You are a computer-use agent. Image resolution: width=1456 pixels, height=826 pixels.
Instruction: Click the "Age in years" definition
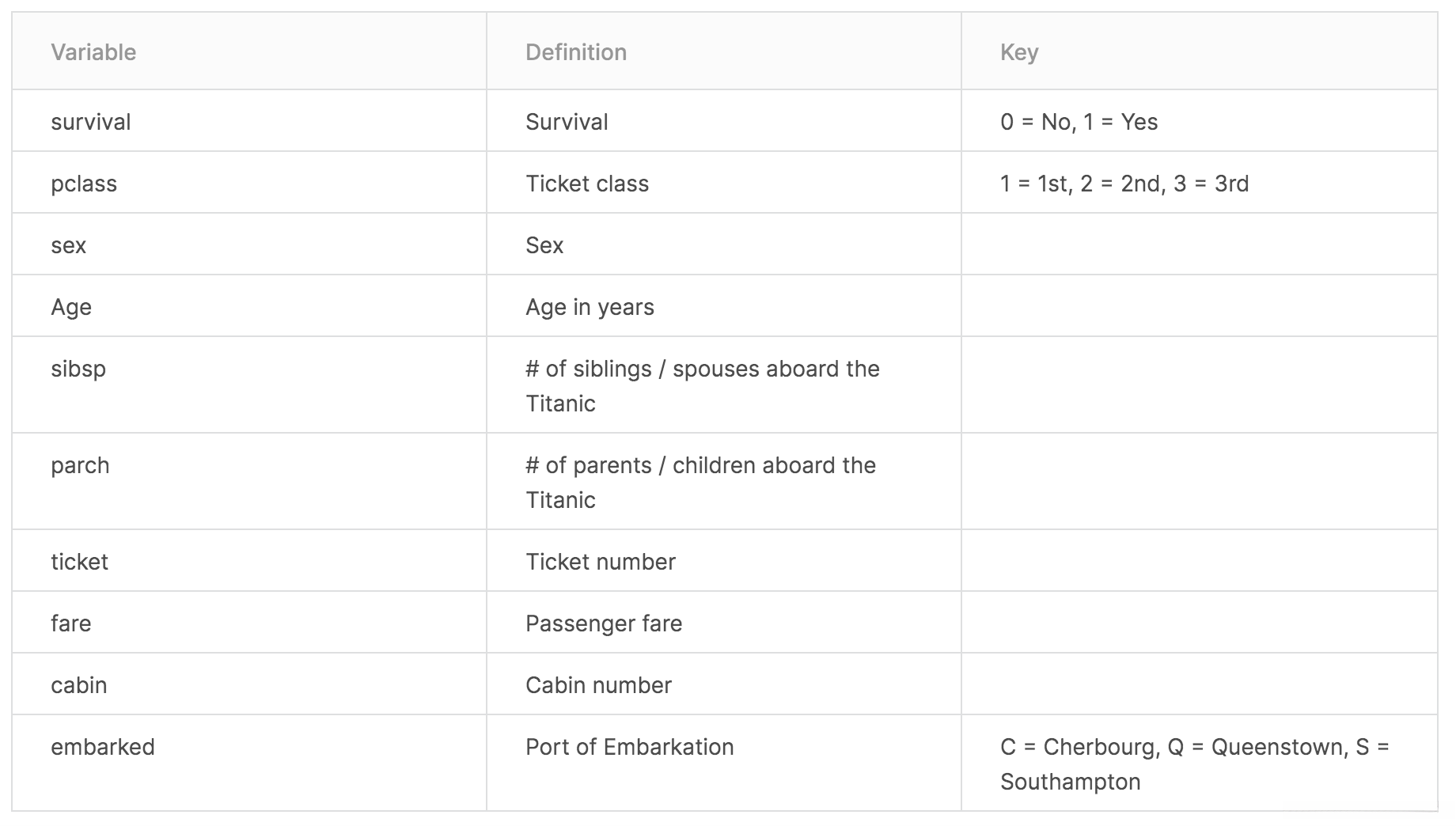pos(590,307)
